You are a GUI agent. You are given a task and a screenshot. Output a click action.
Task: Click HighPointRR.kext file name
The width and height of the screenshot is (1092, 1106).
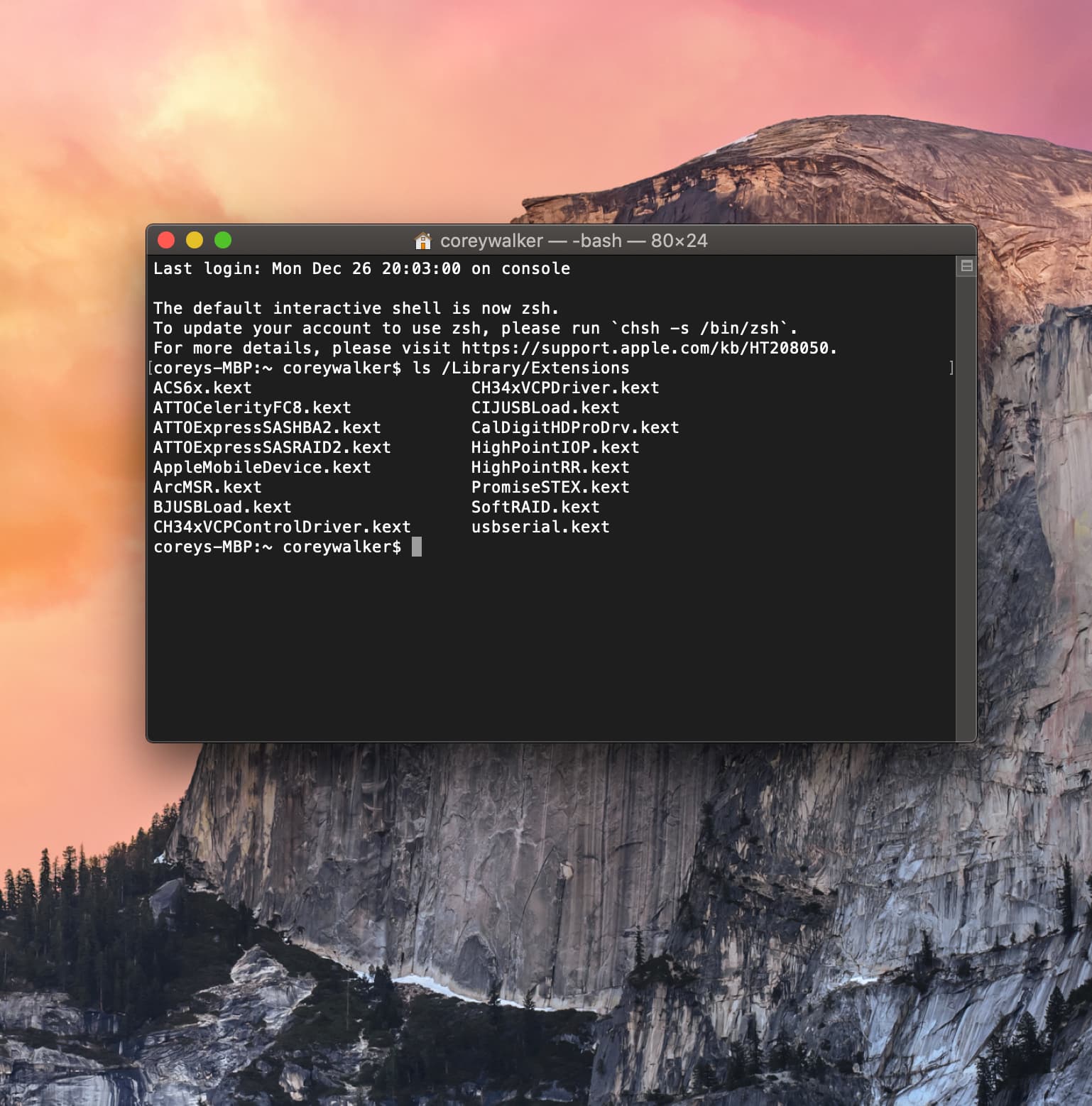[550, 468]
